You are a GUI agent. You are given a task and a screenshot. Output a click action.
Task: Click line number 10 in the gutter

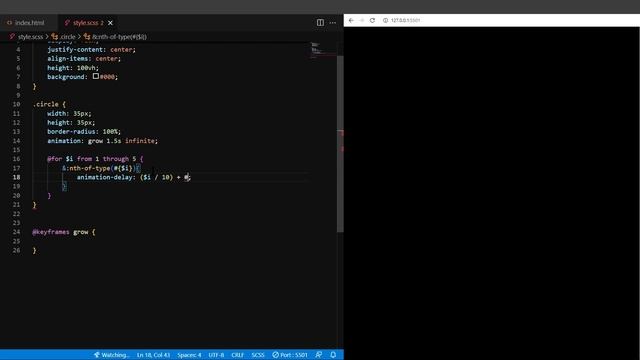(x=16, y=104)
